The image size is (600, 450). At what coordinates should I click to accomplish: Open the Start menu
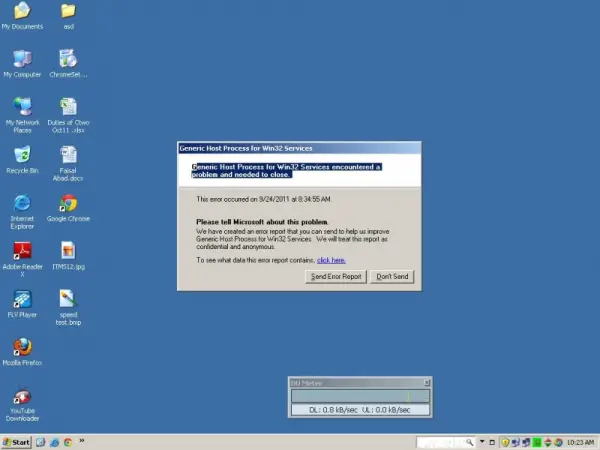click(16, 442)
